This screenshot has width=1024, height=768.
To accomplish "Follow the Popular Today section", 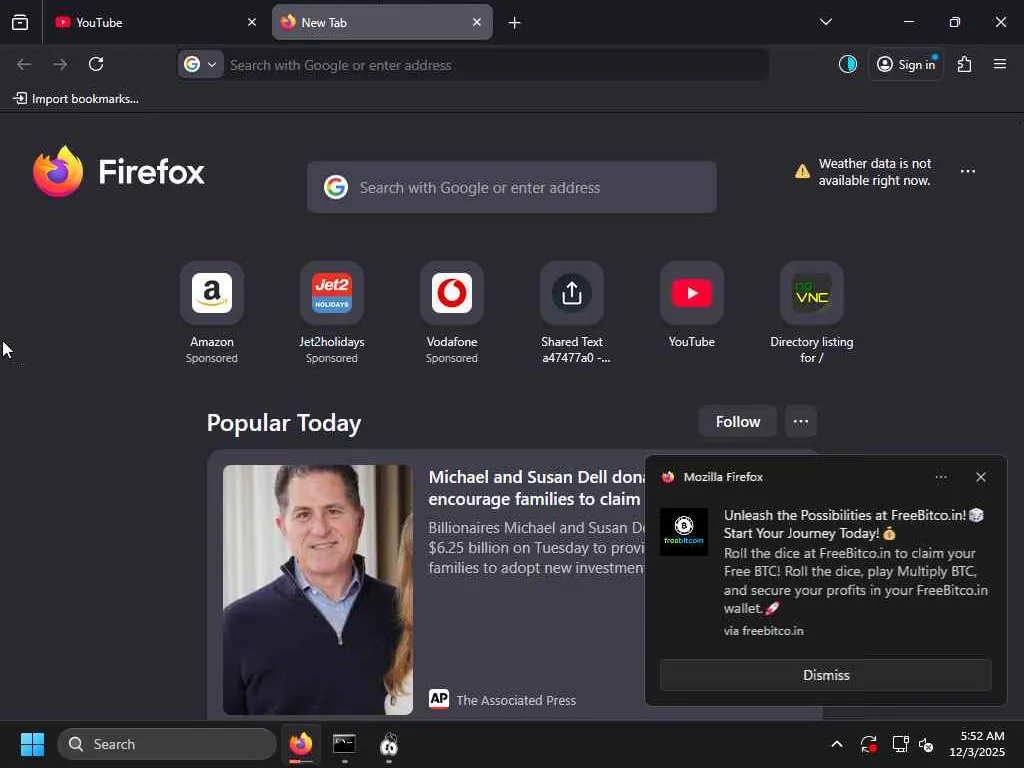I will [737, 422].
